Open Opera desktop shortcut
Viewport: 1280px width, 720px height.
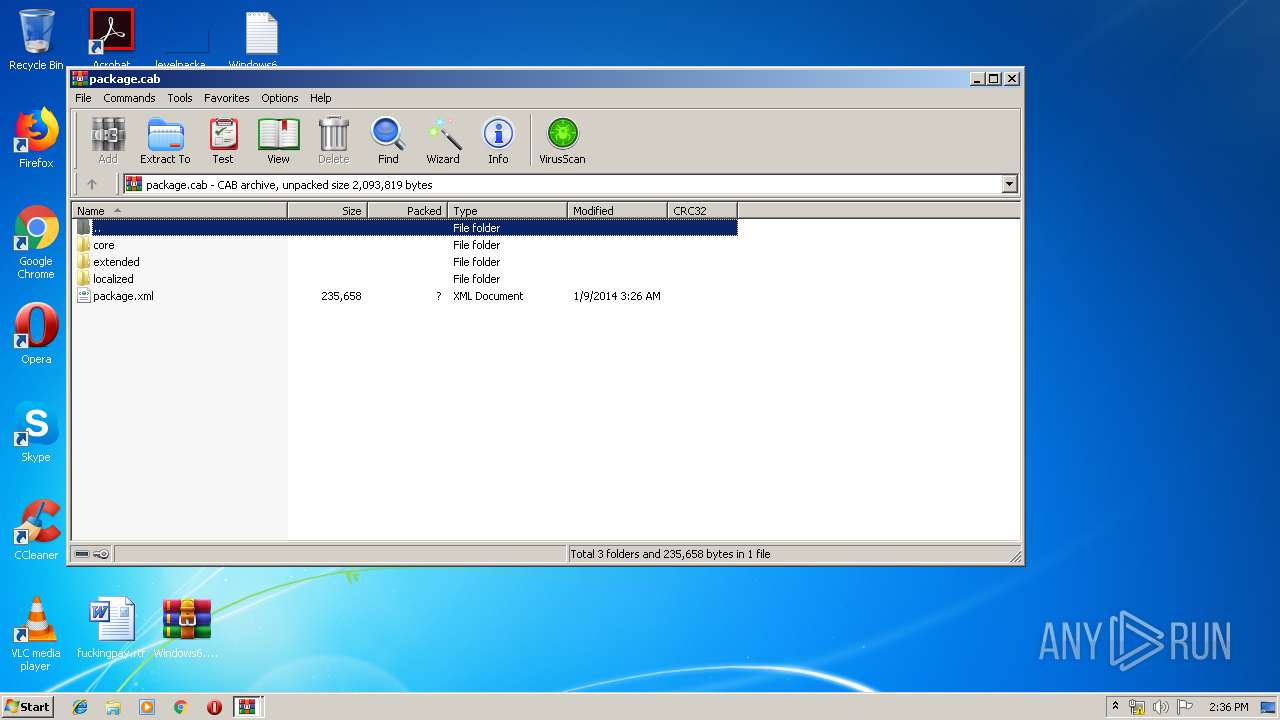pos(36,334)
